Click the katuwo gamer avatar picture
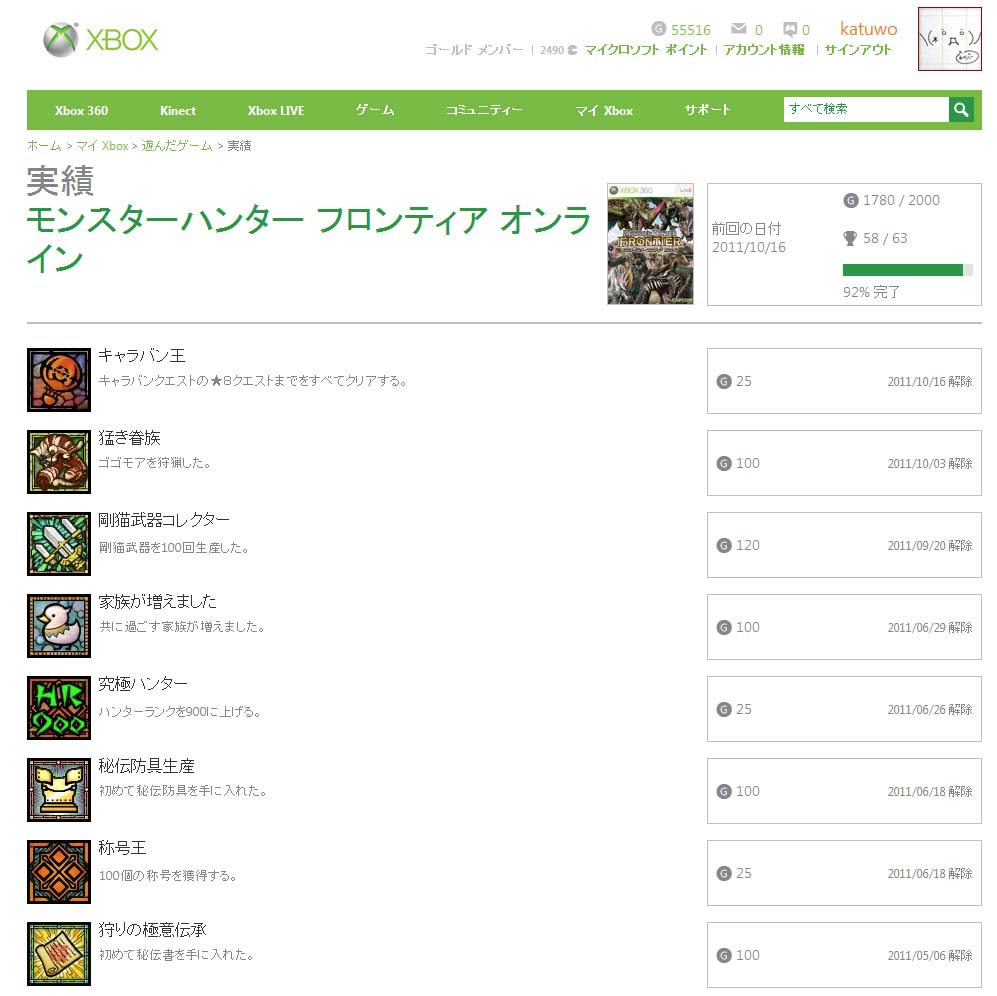The image size is (997, 996). 949,39
